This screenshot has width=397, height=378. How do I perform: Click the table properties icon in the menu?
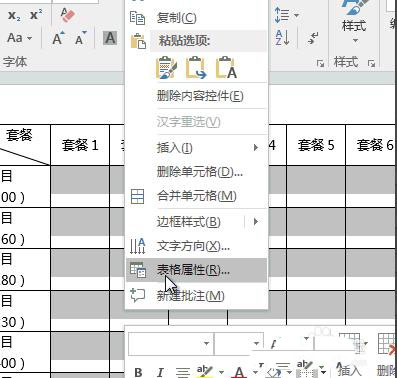[x=138, y=270]
